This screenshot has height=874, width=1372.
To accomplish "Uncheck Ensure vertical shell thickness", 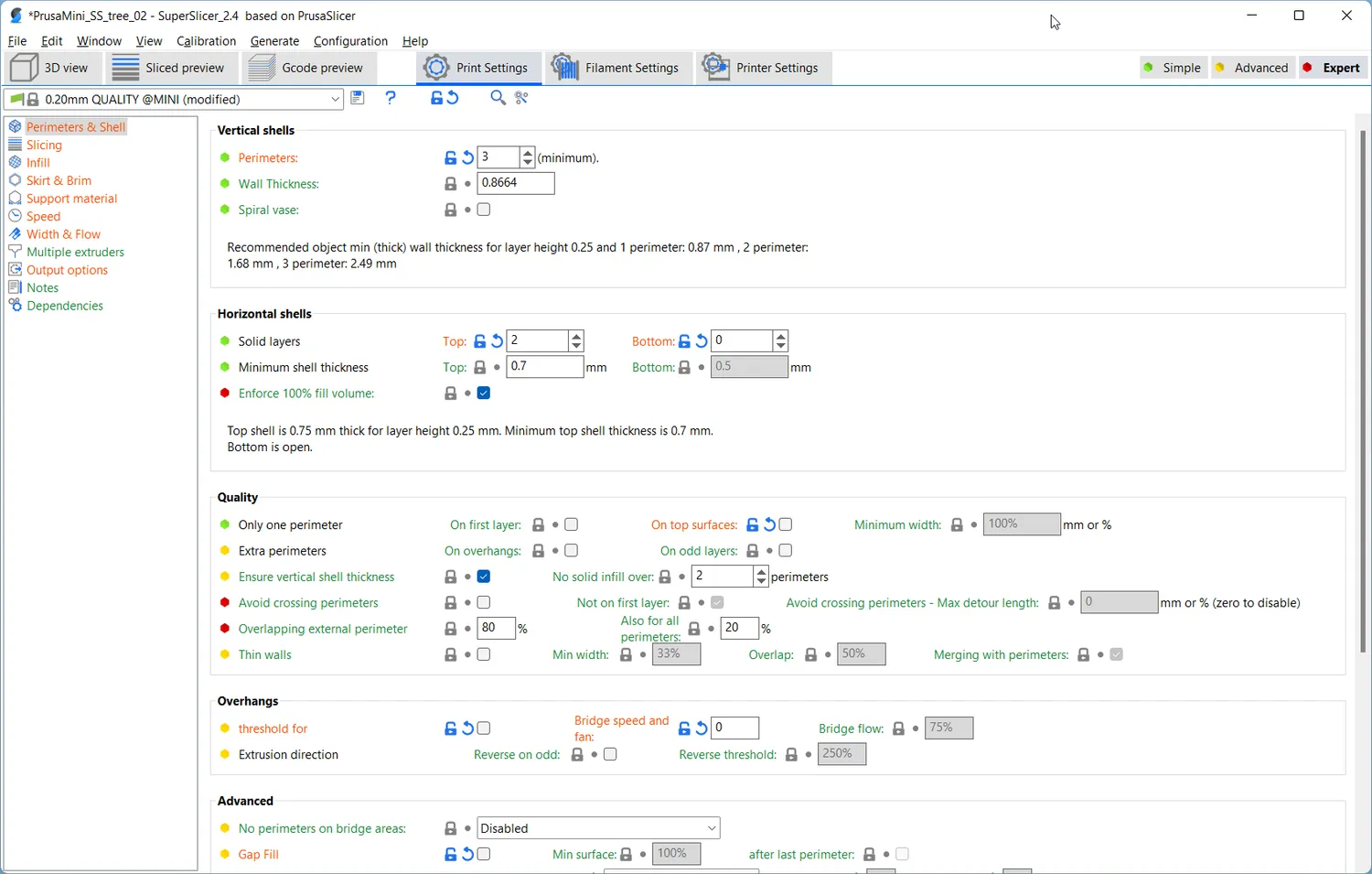I will point(484,577).
